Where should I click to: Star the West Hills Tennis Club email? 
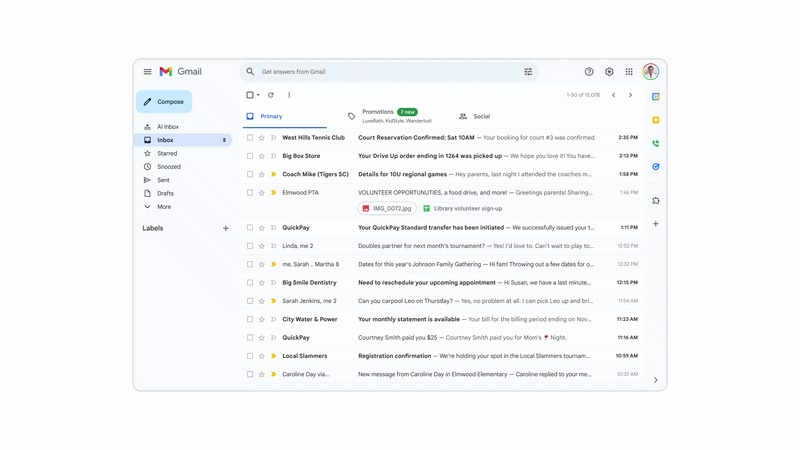[262, 138]
